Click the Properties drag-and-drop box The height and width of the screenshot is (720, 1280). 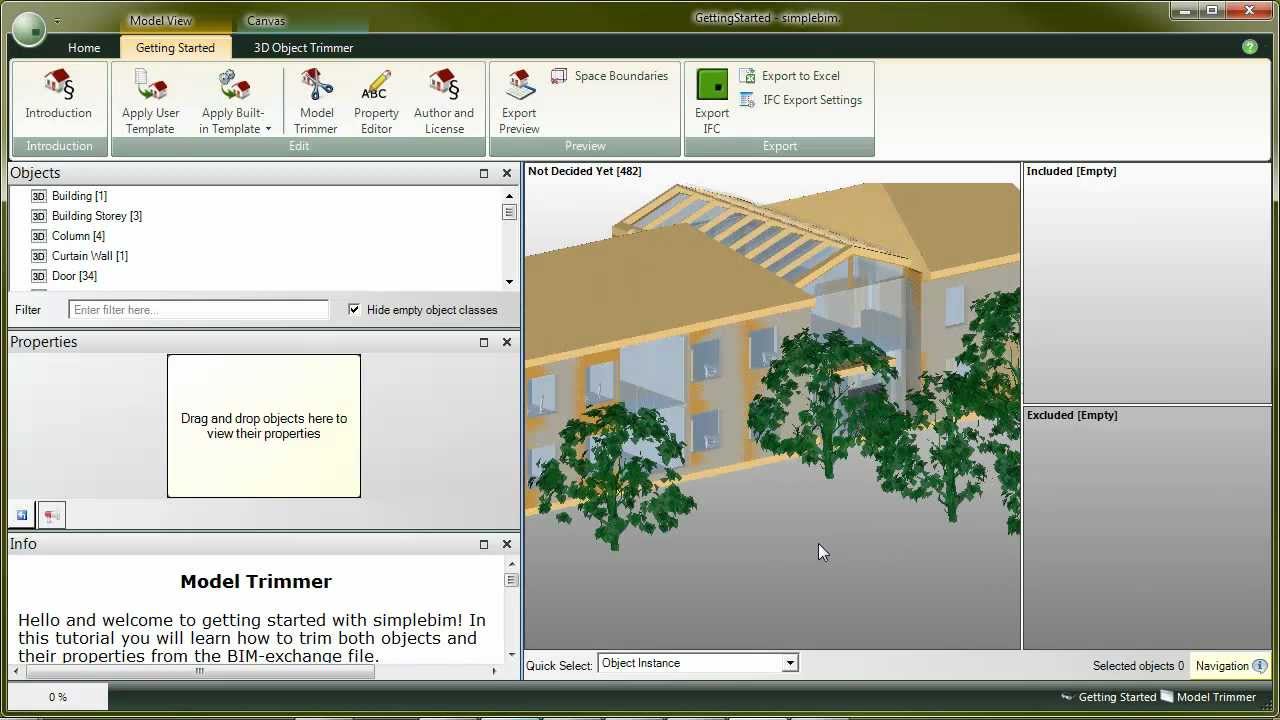pos(264,426)
